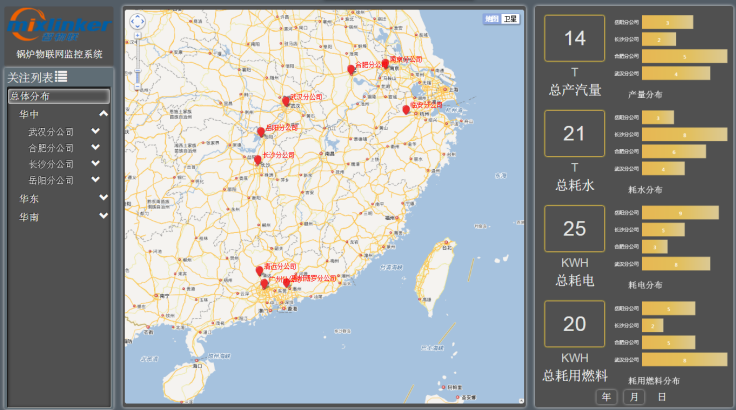Click the 长沙分公司 red map marker
736x410 pixels.
258,159
